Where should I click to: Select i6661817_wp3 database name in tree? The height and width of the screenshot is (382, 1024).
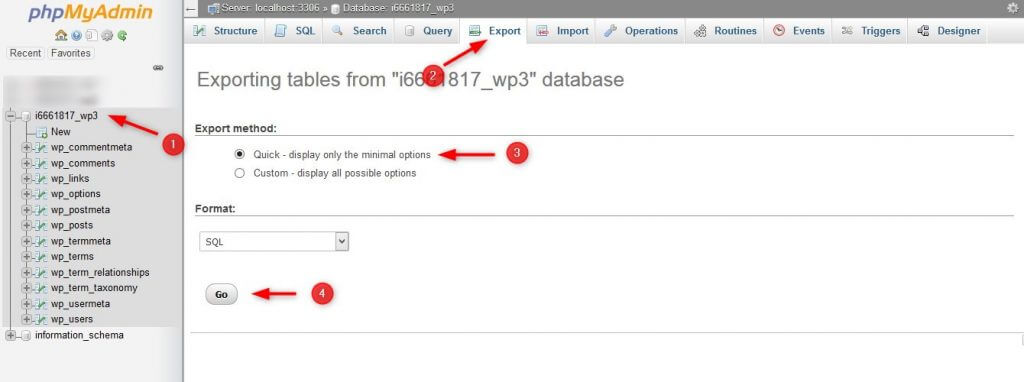click(x=67, y=116)
